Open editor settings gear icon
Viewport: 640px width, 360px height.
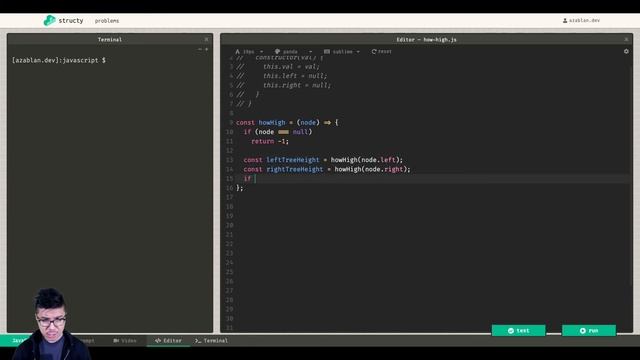pos(626,51)
